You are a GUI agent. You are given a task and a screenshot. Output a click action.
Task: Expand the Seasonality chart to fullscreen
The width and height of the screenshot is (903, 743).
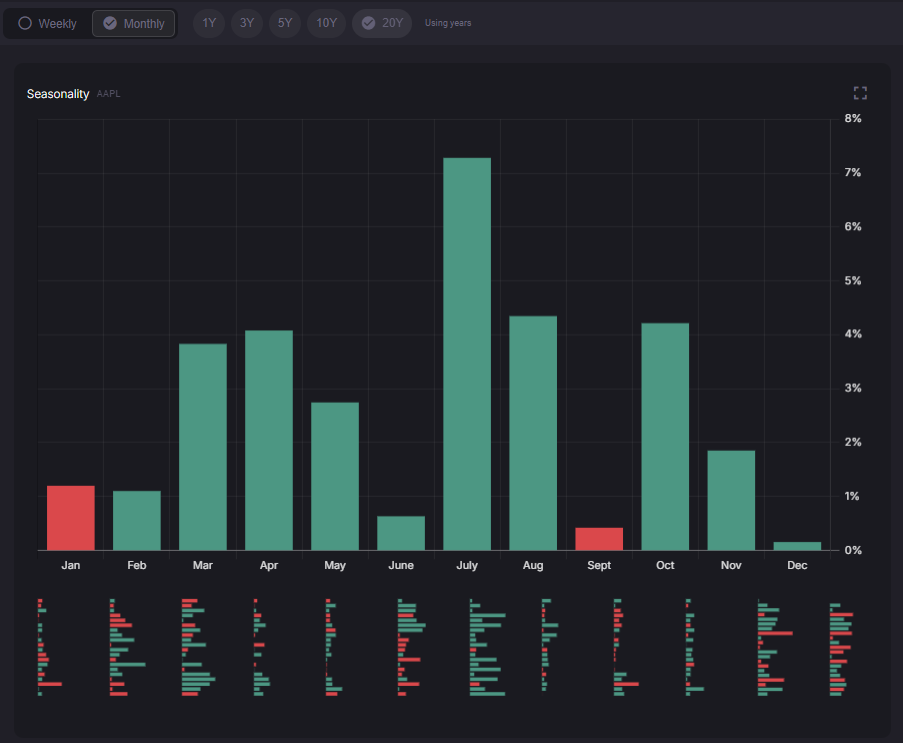[860, 94]
